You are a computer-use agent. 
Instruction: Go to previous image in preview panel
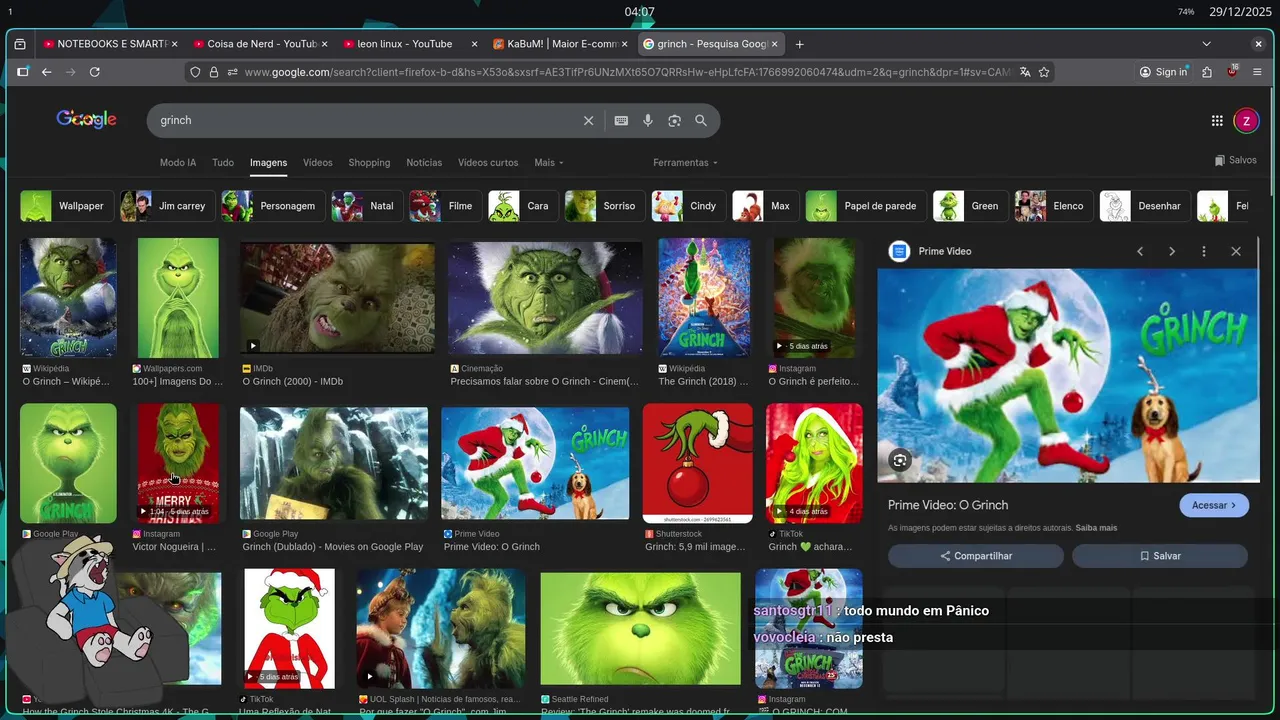[x=1140, y=251]
